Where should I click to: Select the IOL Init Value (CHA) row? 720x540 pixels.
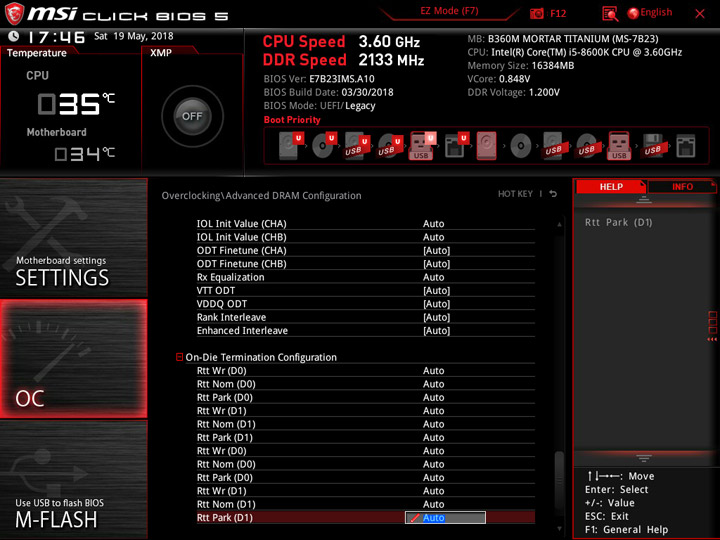click(x=366, y=224)
